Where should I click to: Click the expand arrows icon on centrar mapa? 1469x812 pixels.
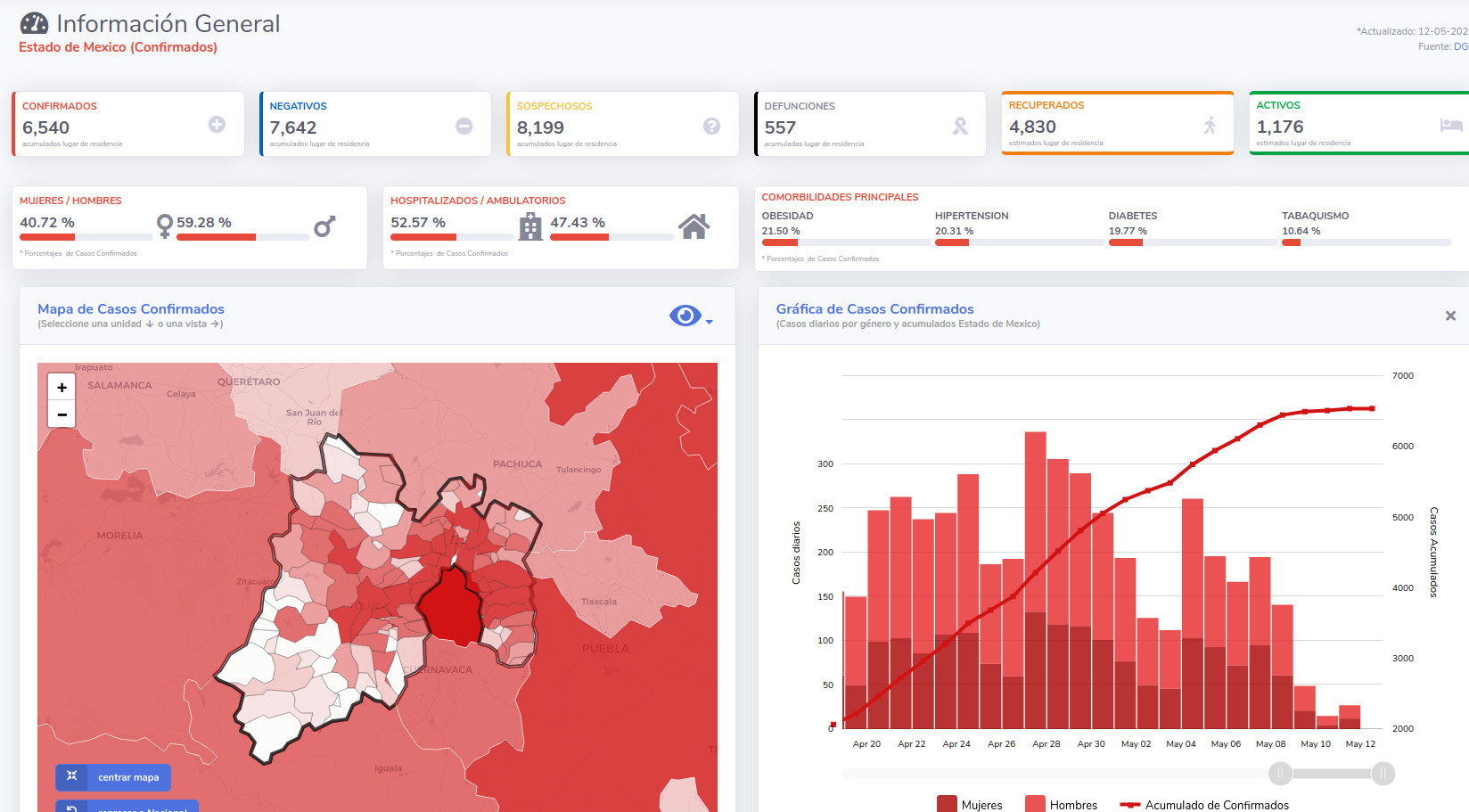tap(72, 776)
